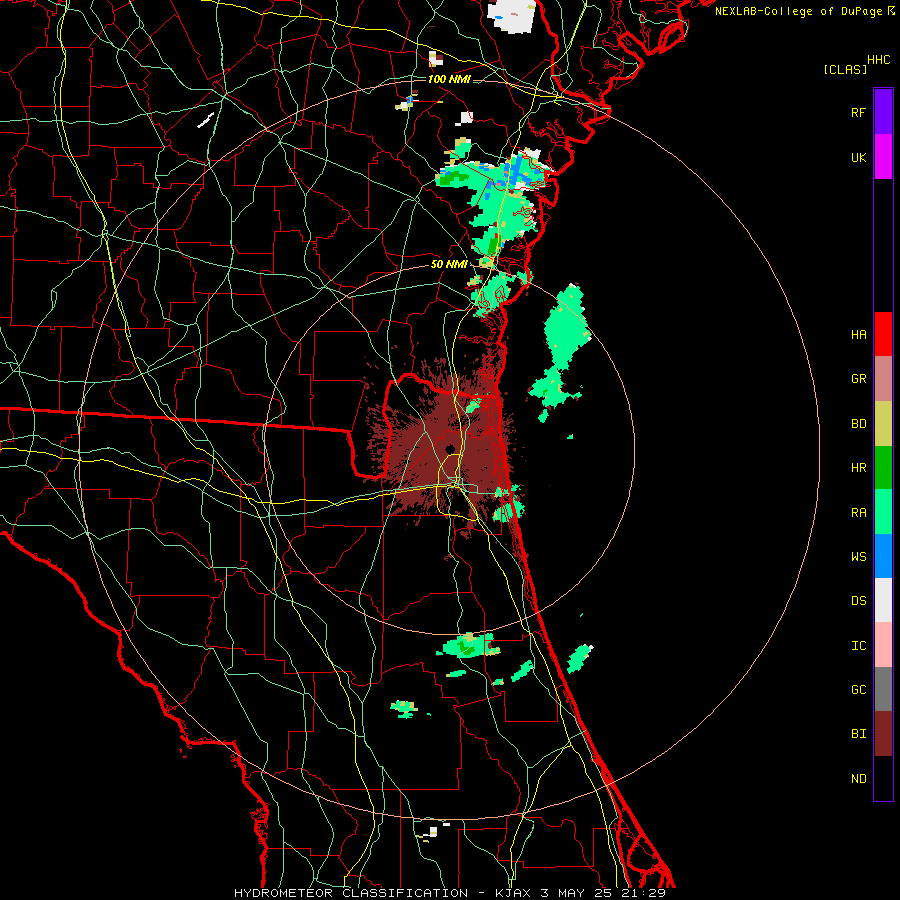Click the 'HHC' product code text
Viewport: 900px width, 900px height.
tap(878, 60)
